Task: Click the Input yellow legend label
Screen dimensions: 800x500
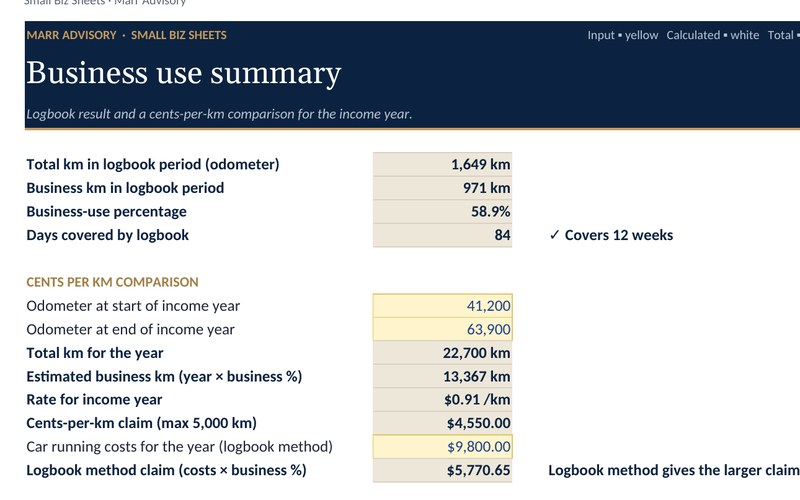Action: 622,35
